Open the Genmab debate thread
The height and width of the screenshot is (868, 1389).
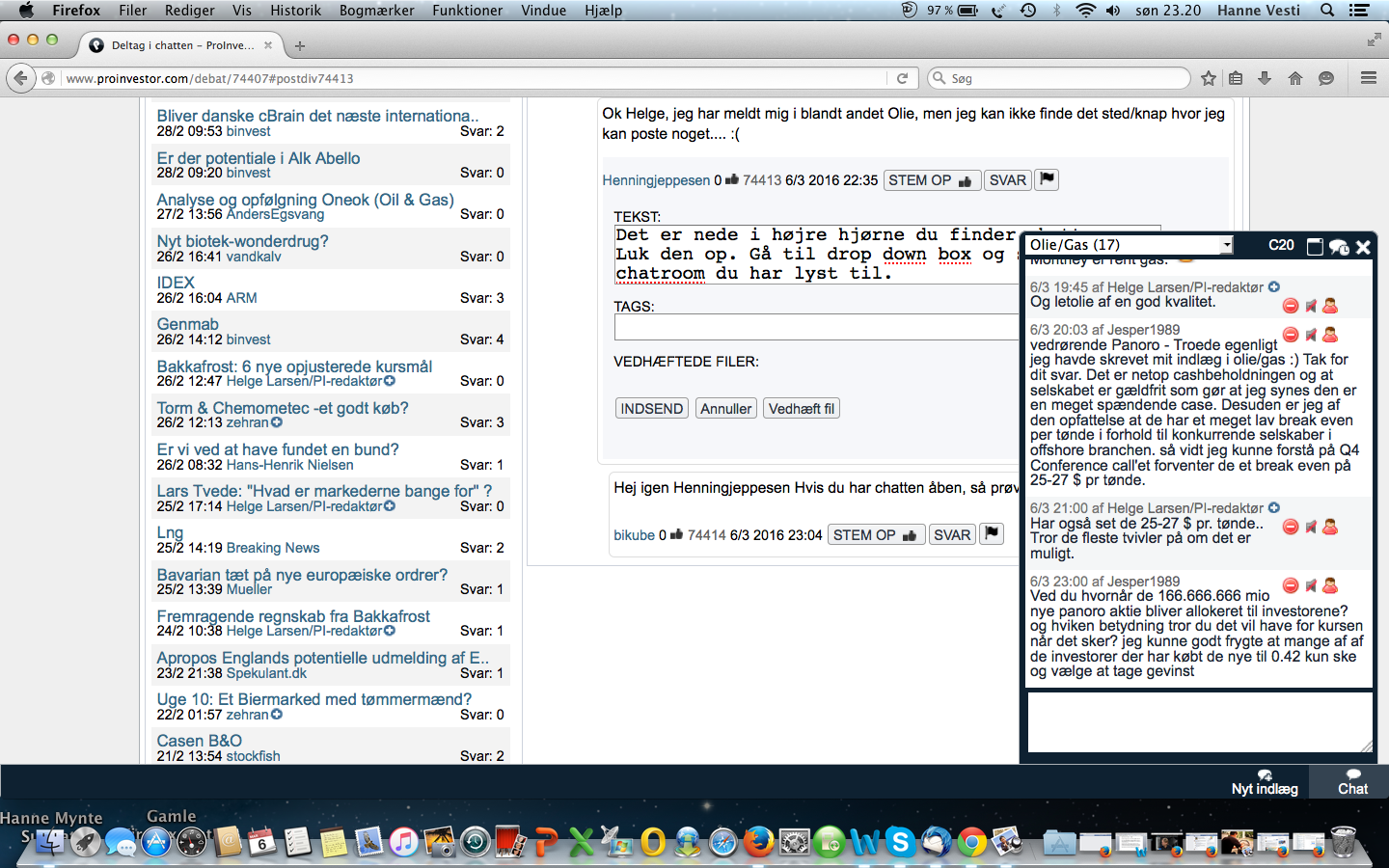[188, 324]
